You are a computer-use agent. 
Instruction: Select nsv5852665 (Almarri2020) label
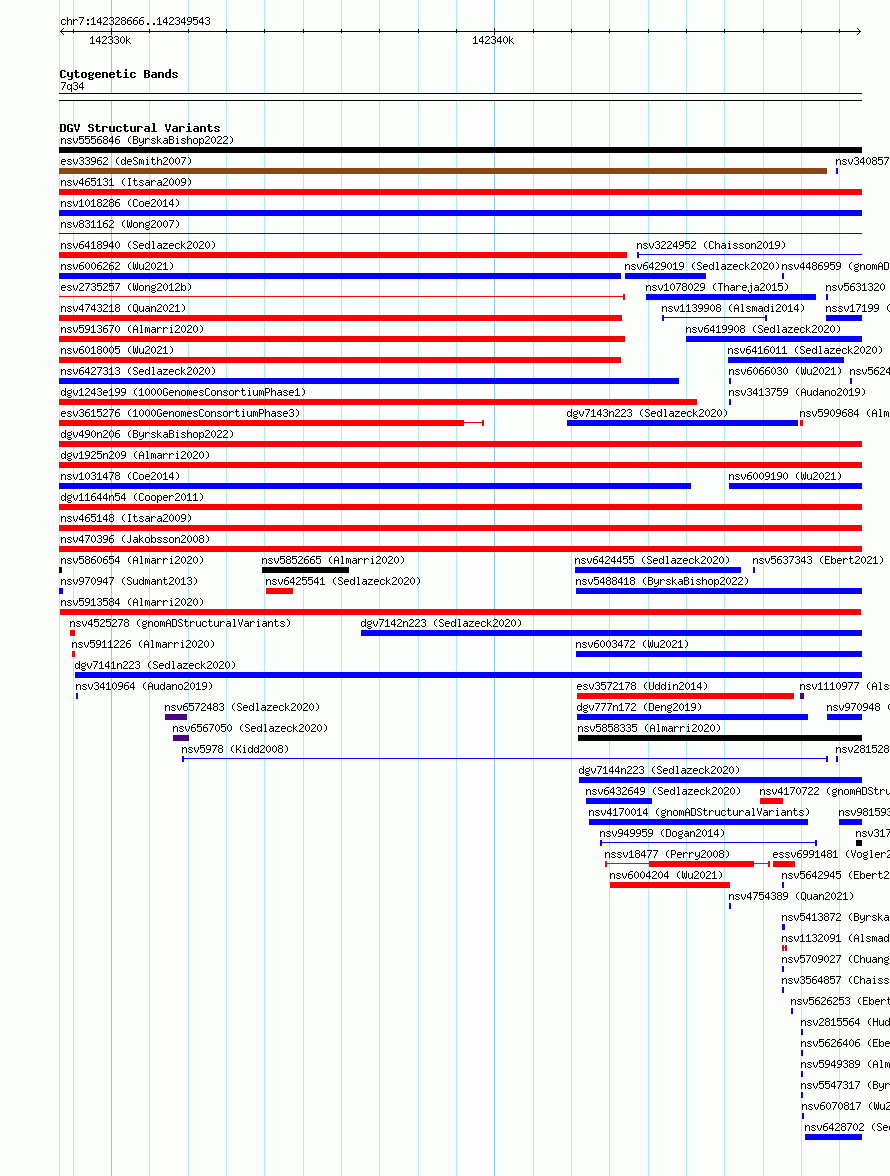click(333, 560)
